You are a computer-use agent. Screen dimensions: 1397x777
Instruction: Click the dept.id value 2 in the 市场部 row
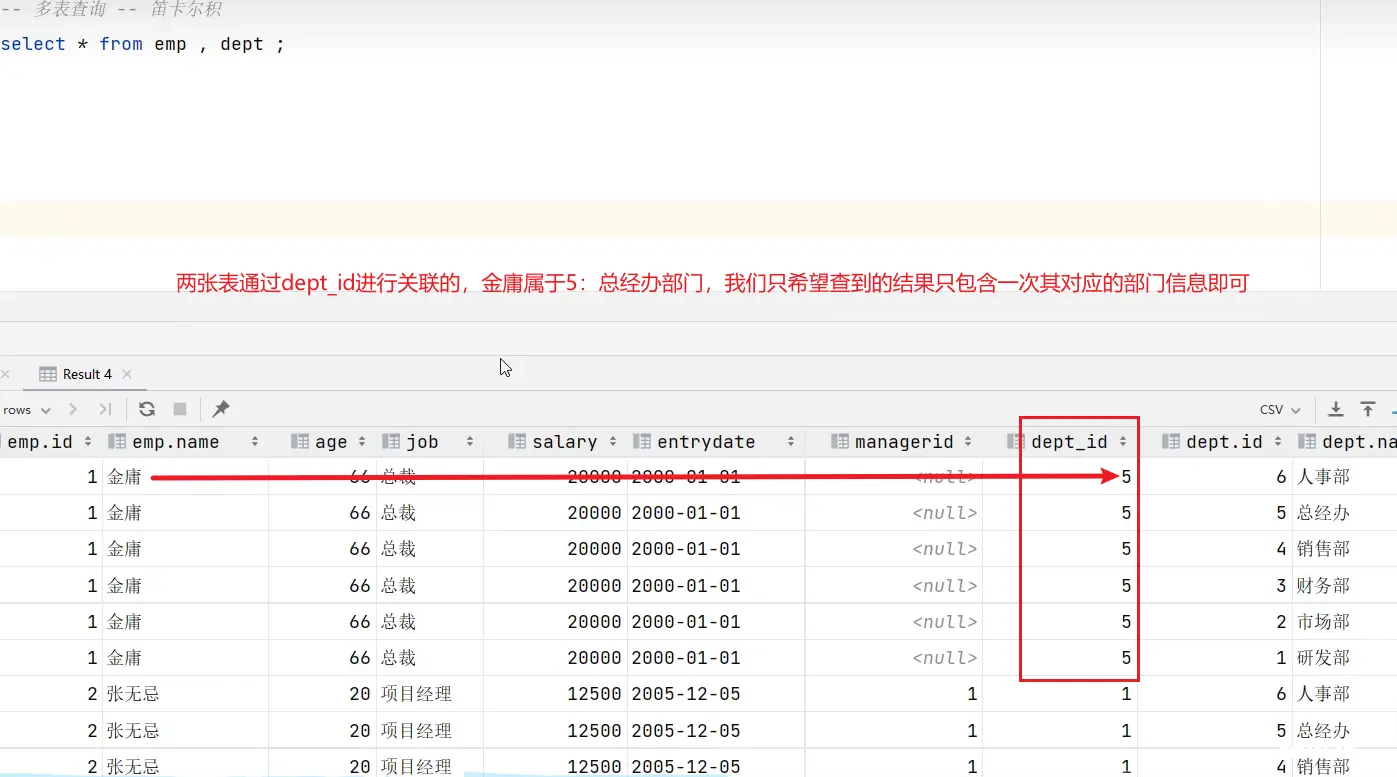click(x=1281, y=621)
